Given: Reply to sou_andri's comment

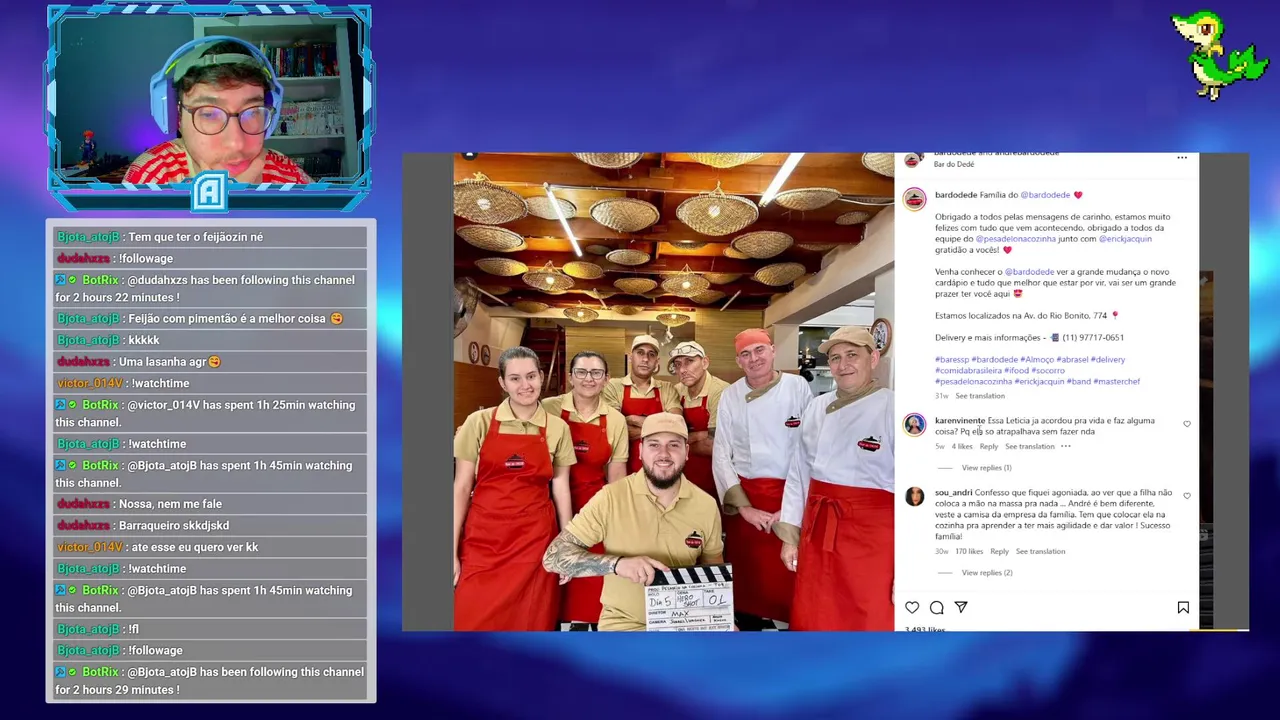Looking at the screenshot, I should (x=999, y=551).
